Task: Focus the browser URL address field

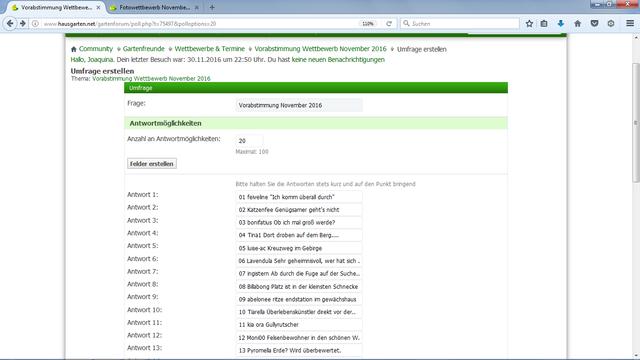Action: point(200,24)
